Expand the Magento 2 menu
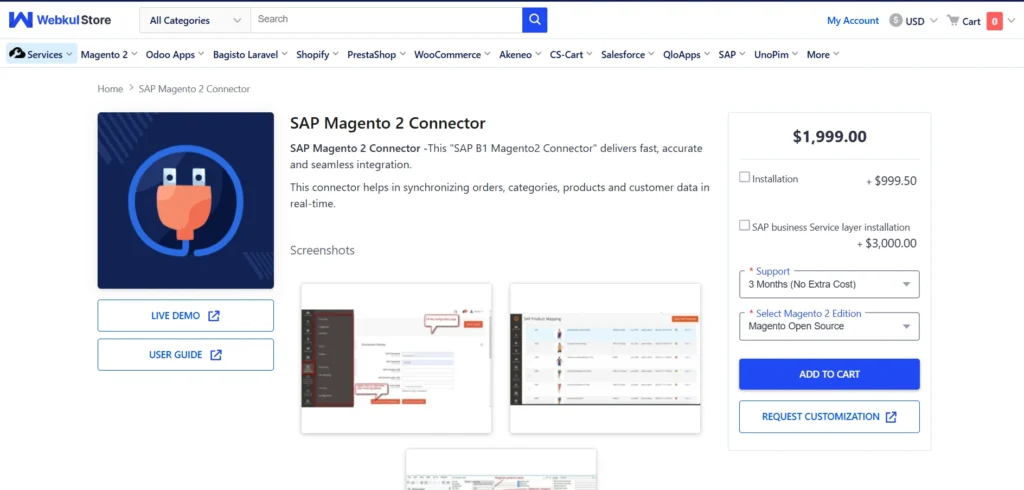 click(109, 55)
